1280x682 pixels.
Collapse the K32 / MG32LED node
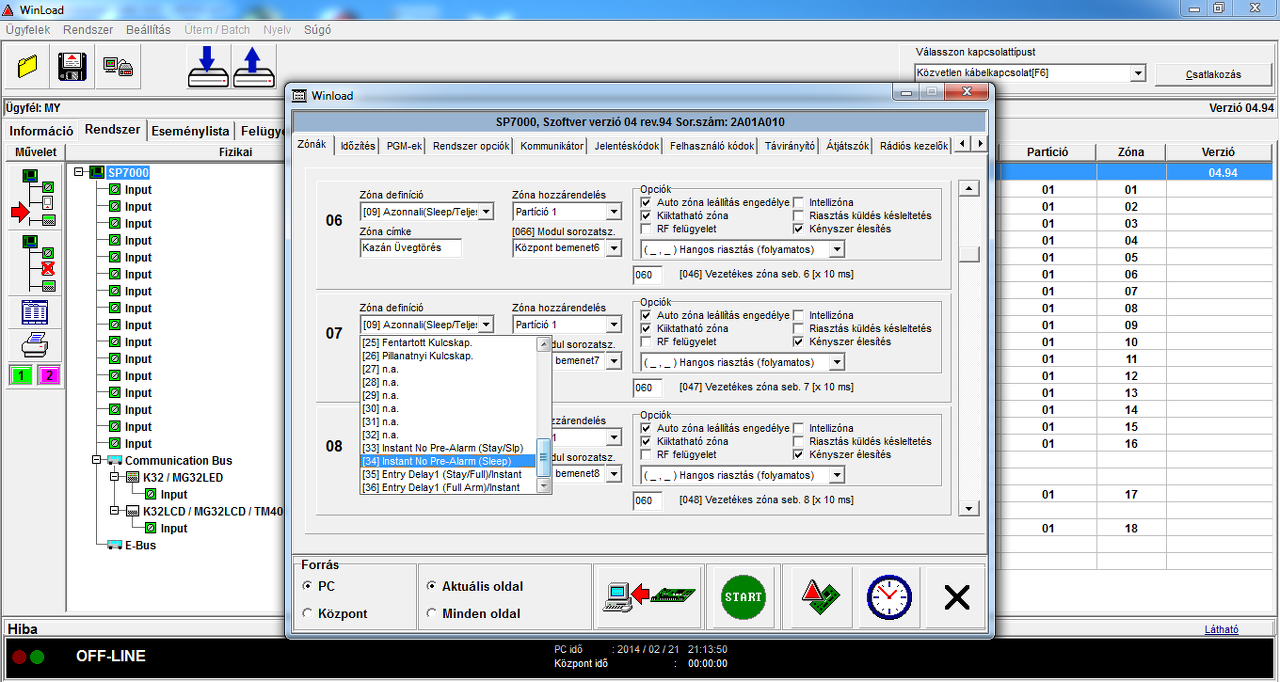click(x=114, y=477)
